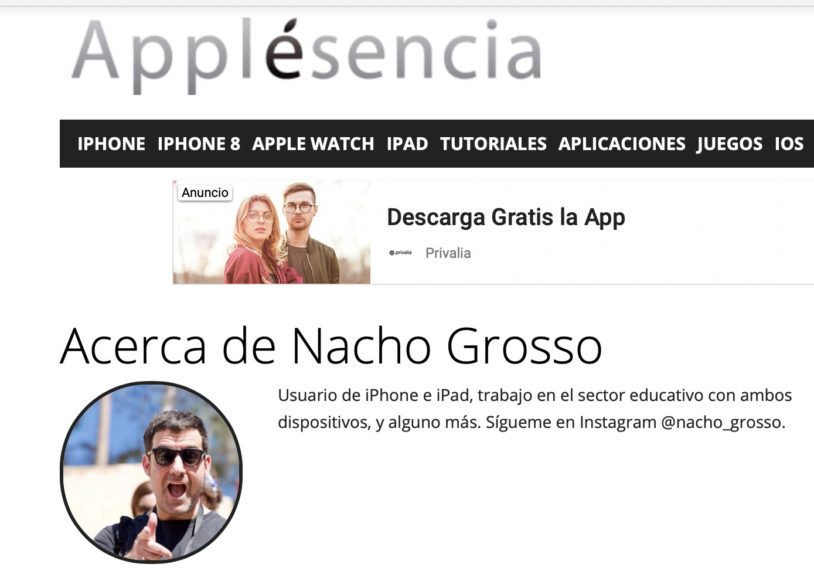The width and height of the screenshot is (814, 571).
Task: Click the author bio paragraph text
Action: point(535,409)
